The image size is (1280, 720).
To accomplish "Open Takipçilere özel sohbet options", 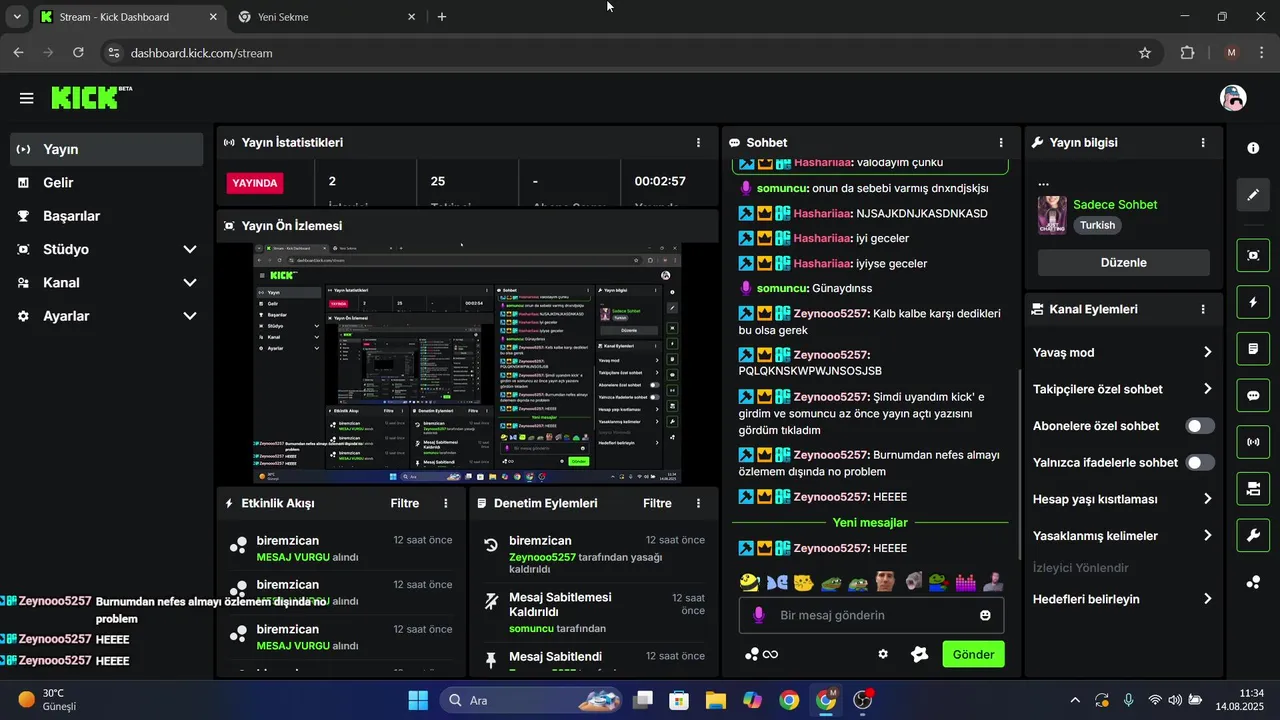I will [x=1123, y=389].
